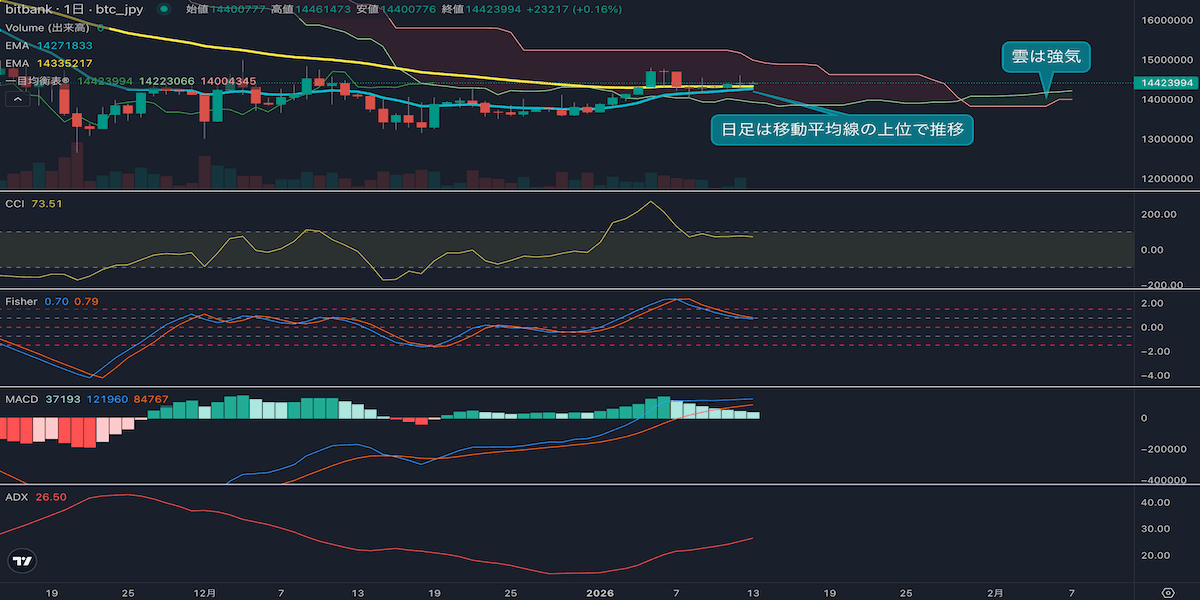Select the 一目均衡表 indicator legend
This screenshot has height=600, width=1200.
pyautogui.click(x=40, y=81)
